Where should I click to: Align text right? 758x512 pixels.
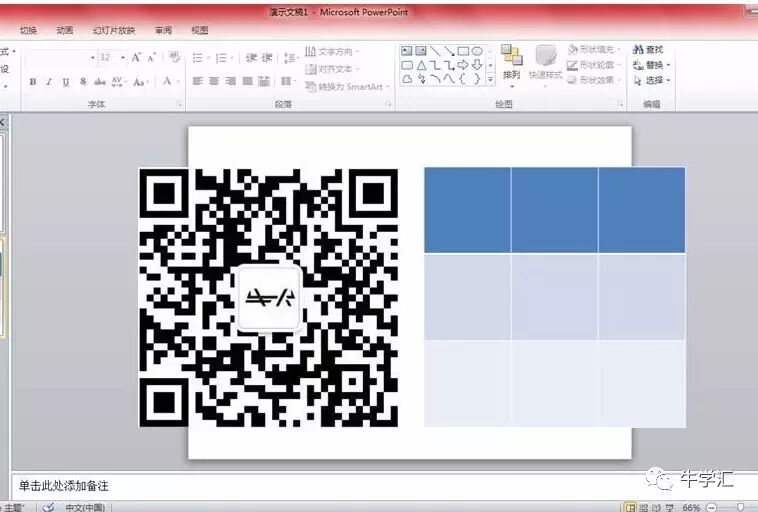point(231,81)
